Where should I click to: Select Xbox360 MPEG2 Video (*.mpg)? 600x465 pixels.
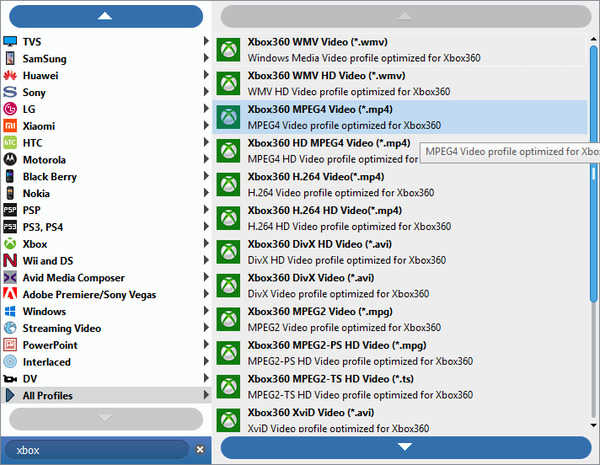coord(400,319)
